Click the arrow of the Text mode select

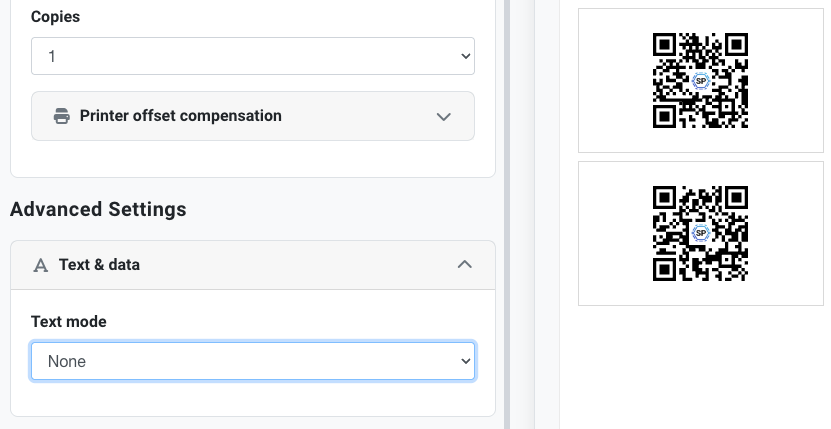466,361
